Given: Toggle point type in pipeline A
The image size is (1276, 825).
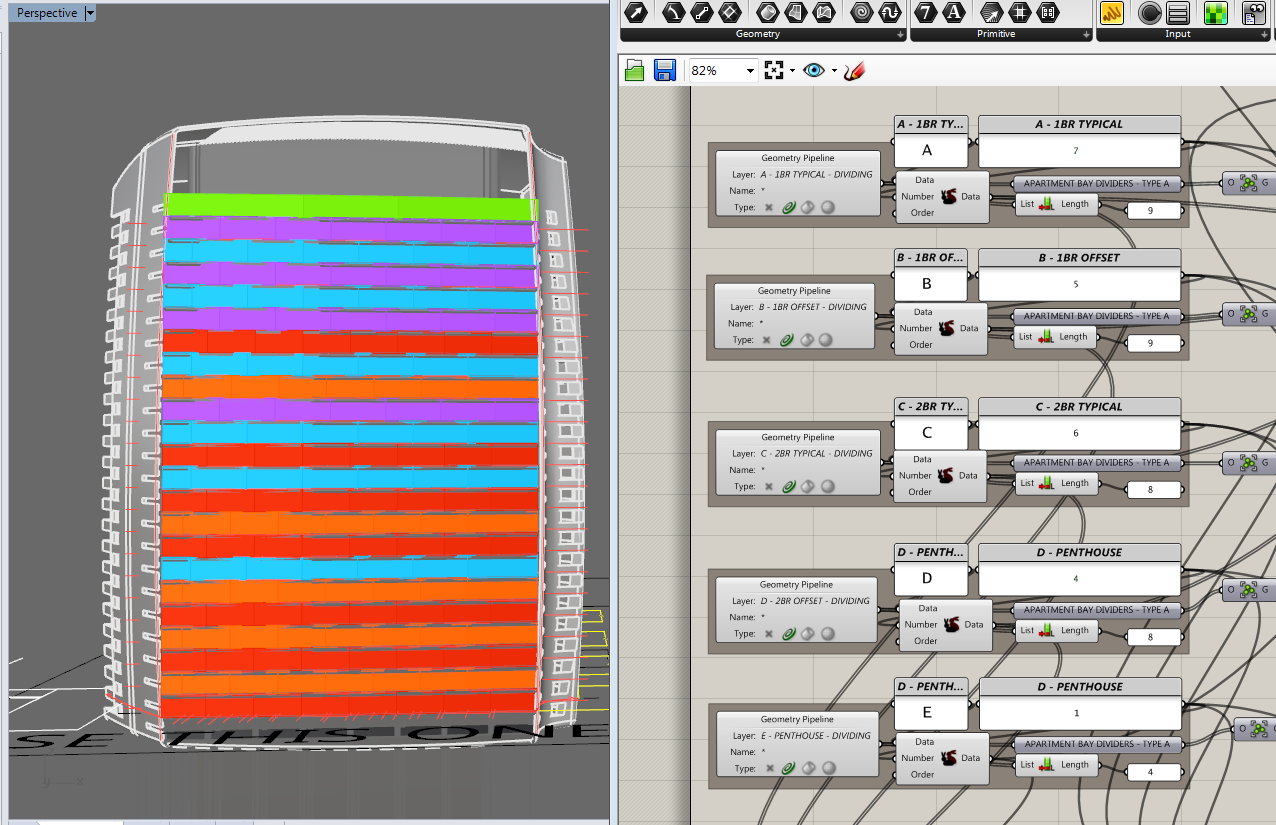Looking at the screenshot, I should (769, 207).
